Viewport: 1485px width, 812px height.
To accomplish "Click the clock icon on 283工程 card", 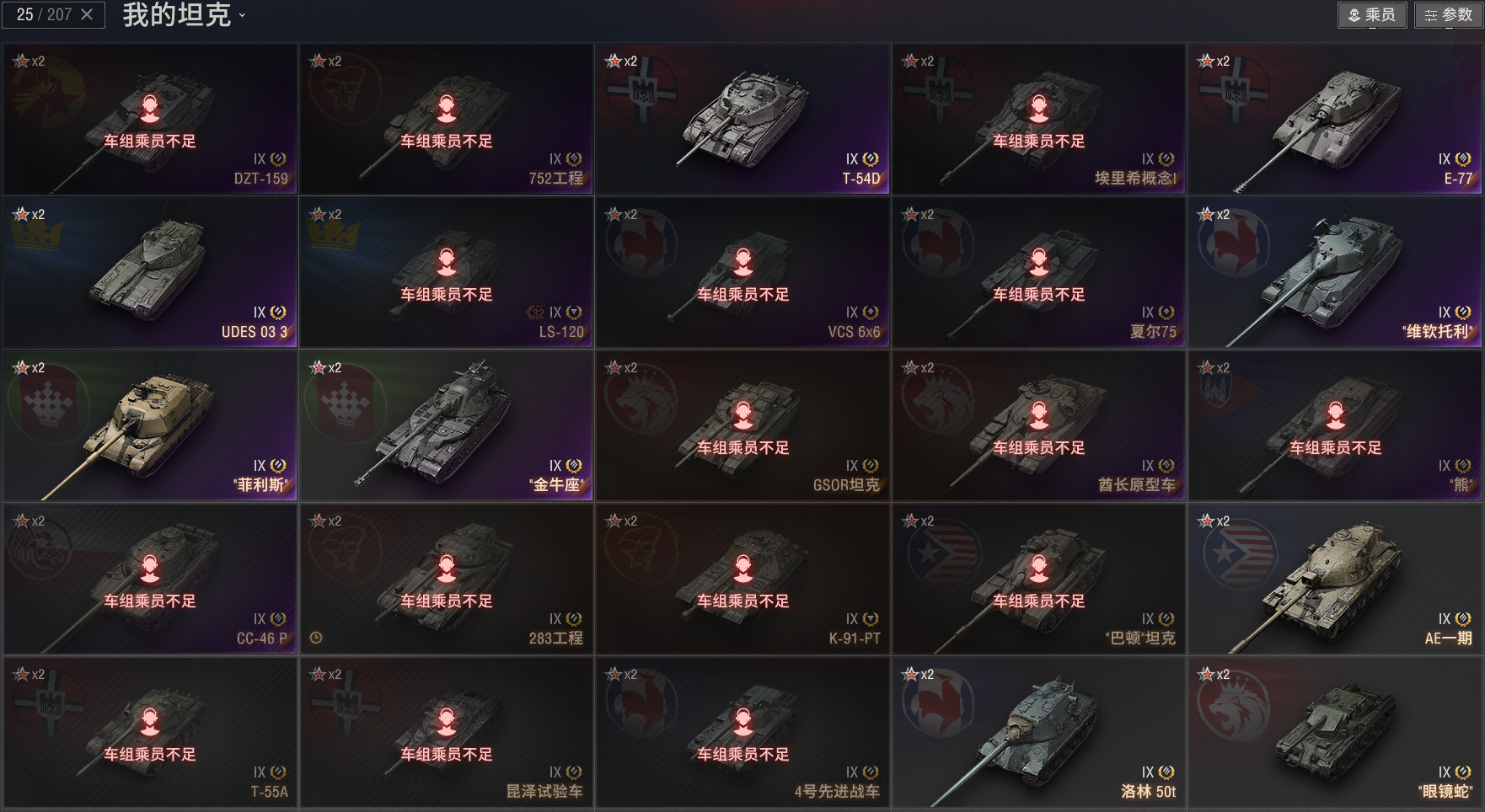I will pos(316,638).
